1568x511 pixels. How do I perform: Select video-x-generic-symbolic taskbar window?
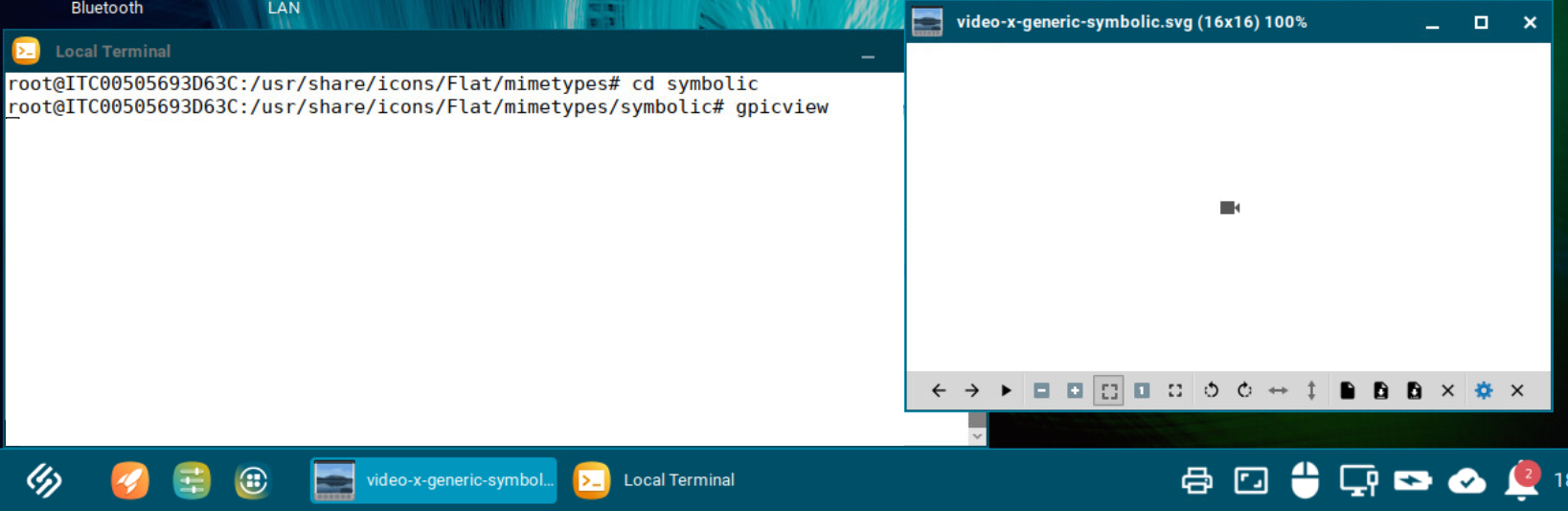coord(434,480)
